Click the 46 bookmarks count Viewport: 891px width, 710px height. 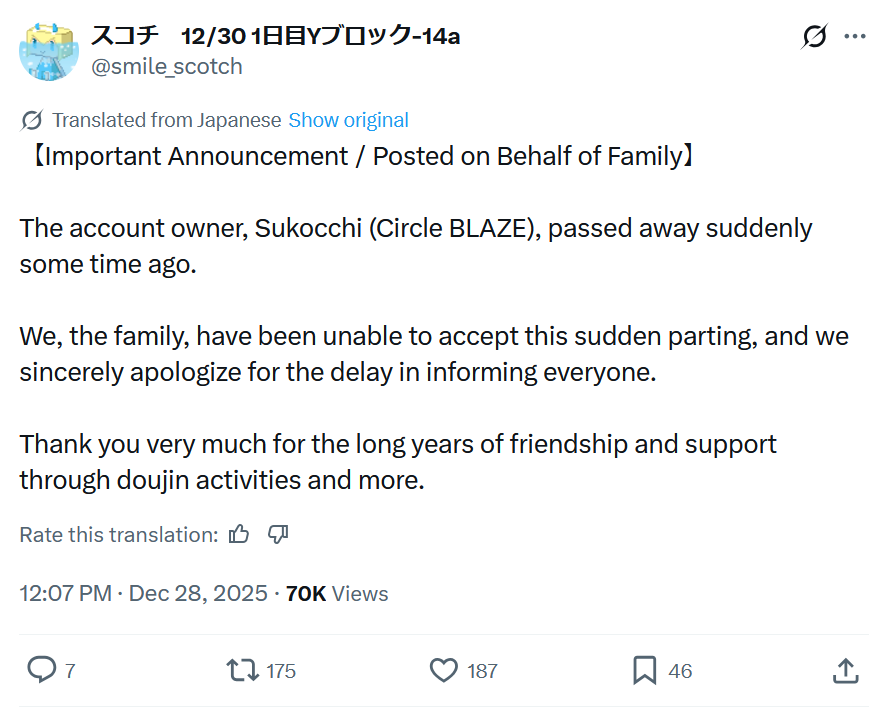click(x=680, y=671)
